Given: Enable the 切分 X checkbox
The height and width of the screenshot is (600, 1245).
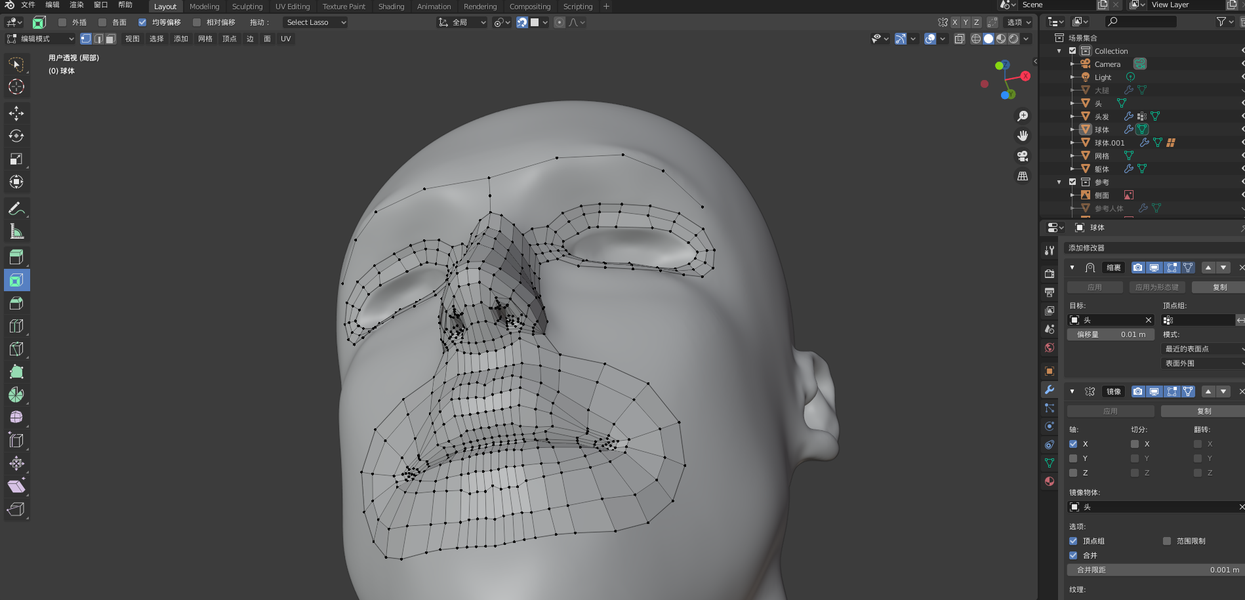Looking at the screenshot, I should [x=1135, y=444].
